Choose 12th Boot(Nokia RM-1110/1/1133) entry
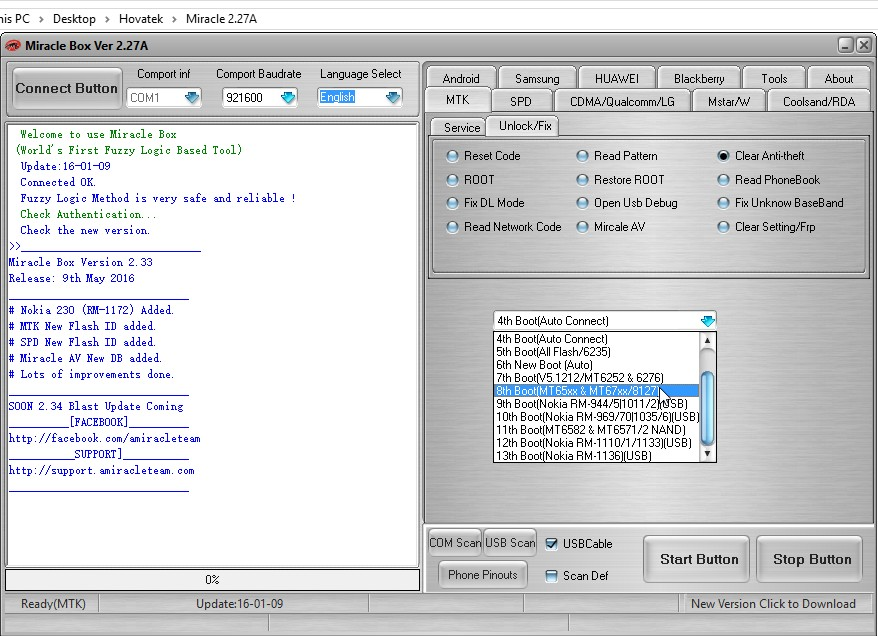 pyautogui.click(x=597, y=443)
